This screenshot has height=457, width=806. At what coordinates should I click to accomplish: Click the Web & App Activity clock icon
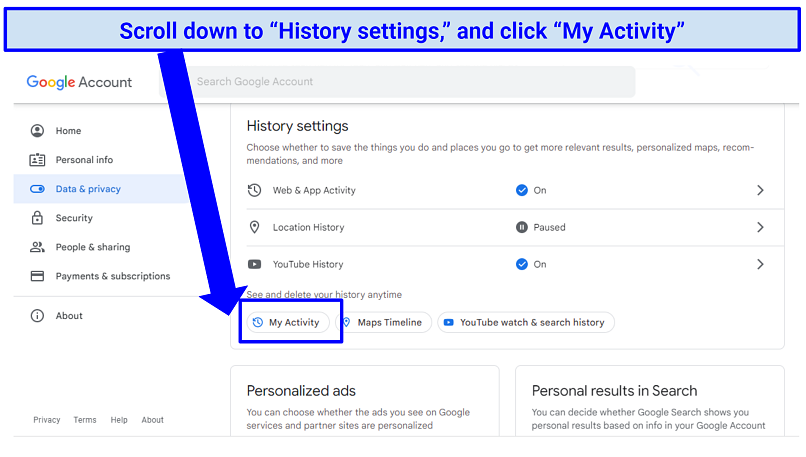[254, 190]
